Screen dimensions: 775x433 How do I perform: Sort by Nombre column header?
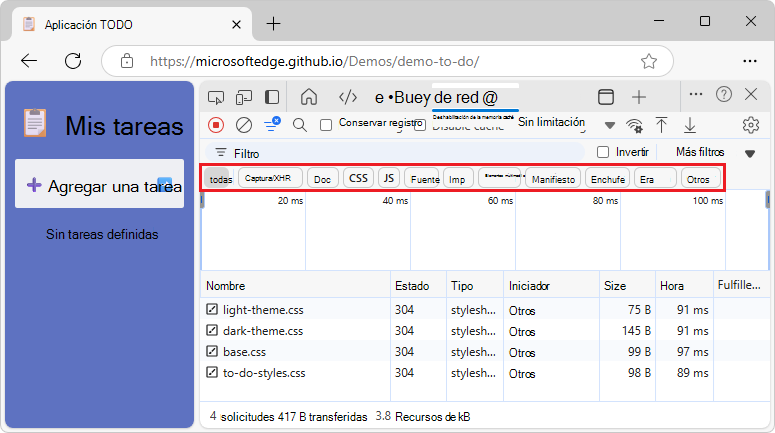295,285
